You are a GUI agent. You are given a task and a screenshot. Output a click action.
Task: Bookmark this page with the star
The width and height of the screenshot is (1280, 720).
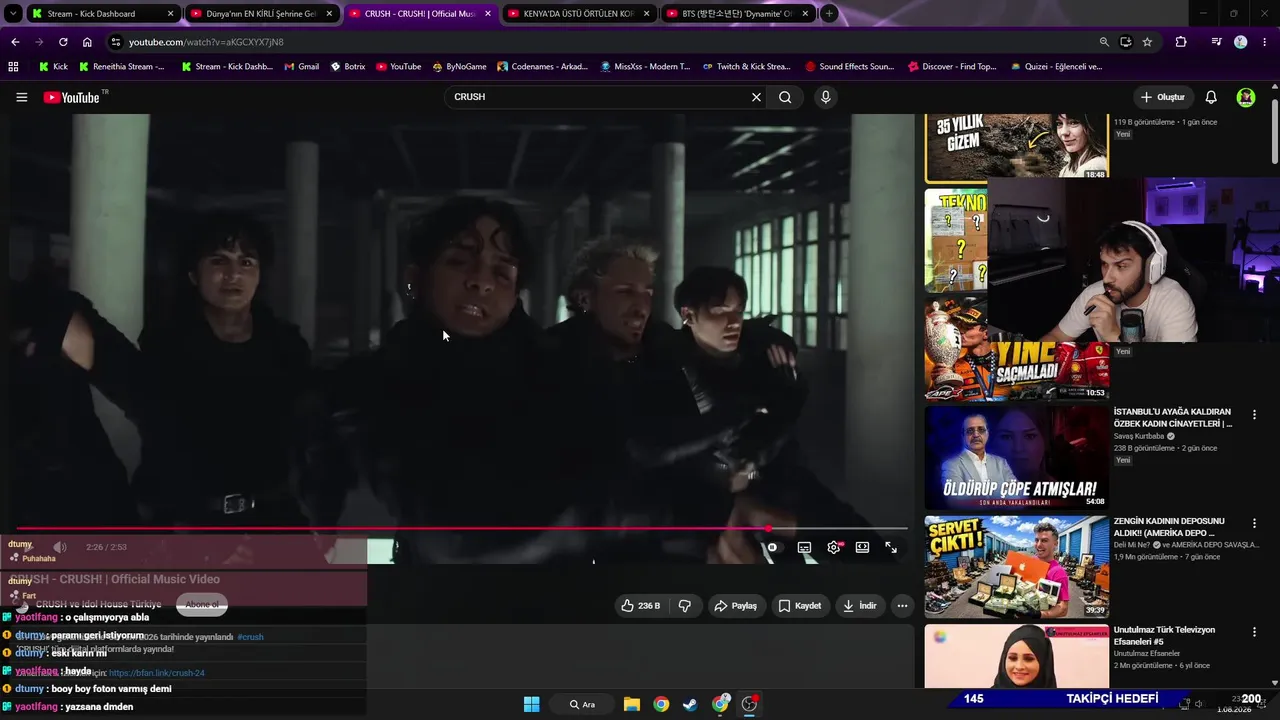1147,42
